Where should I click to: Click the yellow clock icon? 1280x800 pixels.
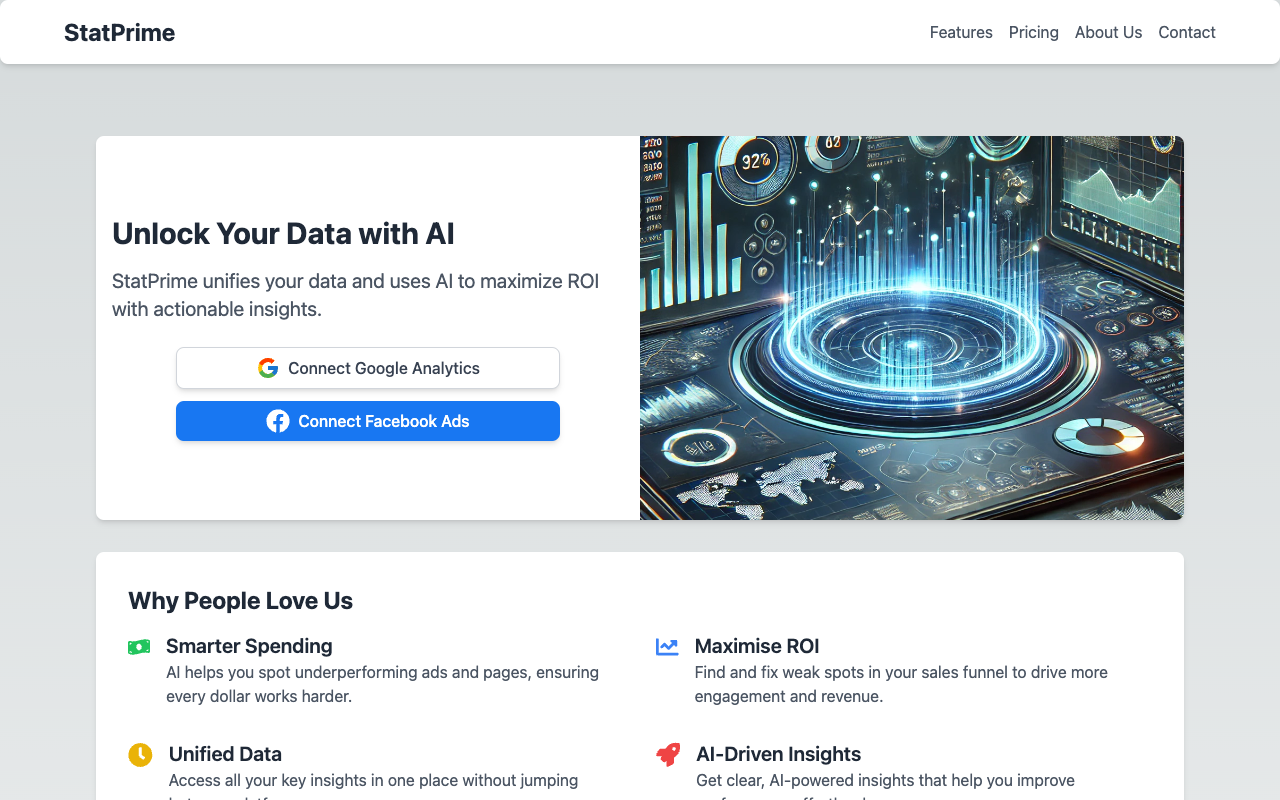(140, 755)
